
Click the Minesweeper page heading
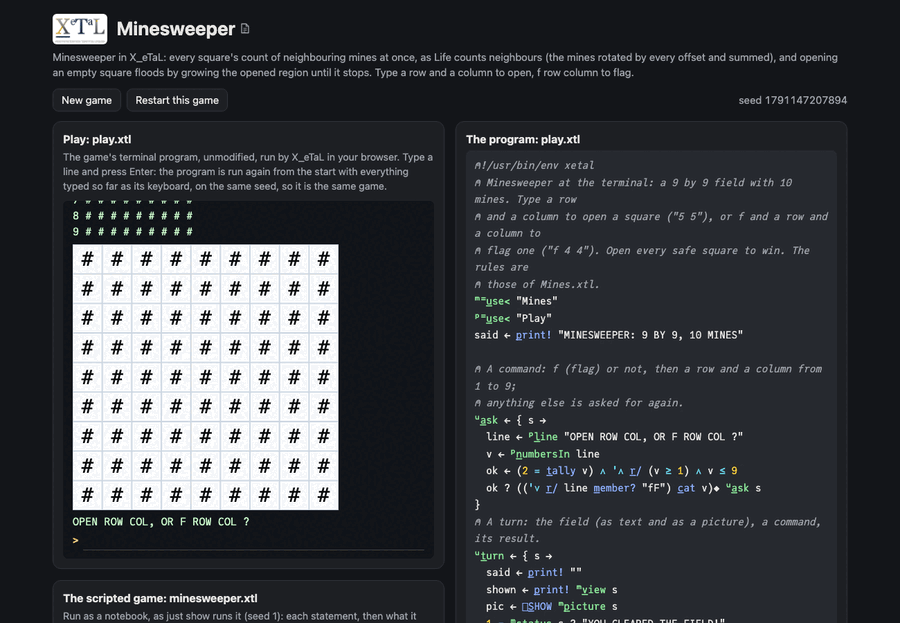pyautogui.click(x=176, y=29)
